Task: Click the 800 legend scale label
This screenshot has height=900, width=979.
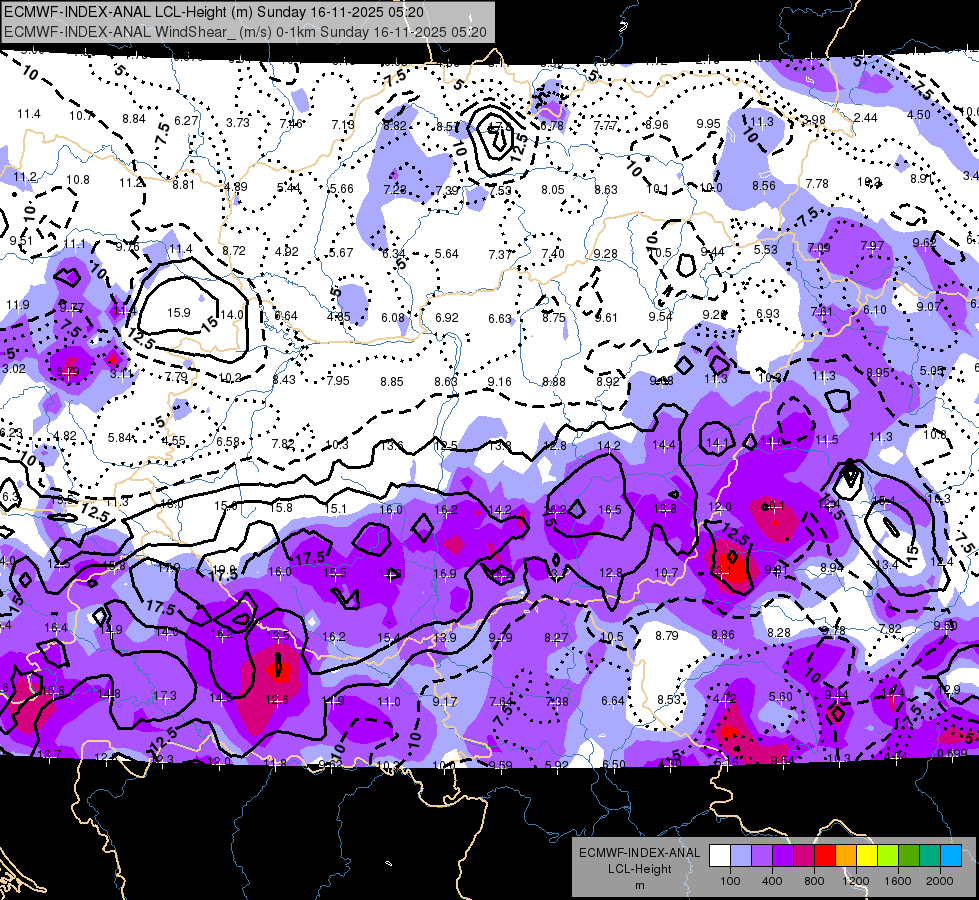Action: (x=814, y=881)
